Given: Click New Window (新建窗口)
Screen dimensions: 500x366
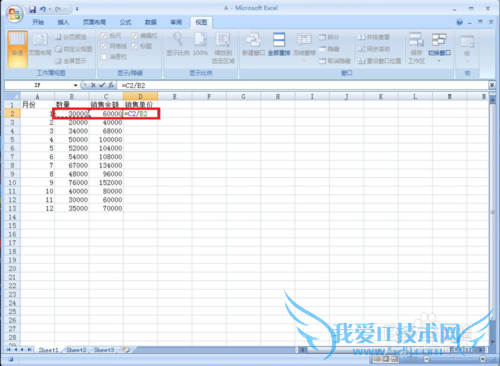Looking at the screenshot, I should 253,44.
